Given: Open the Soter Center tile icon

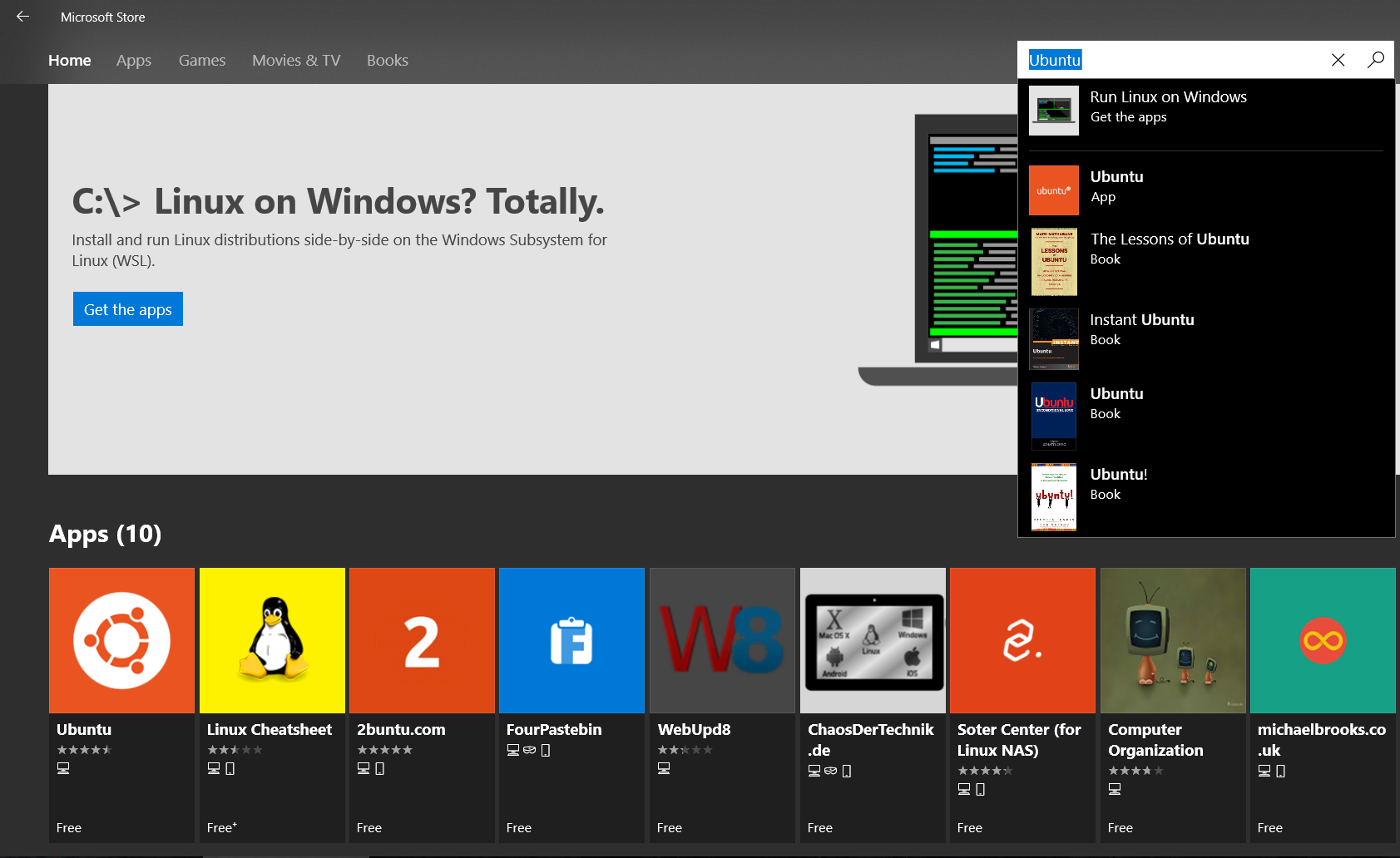Looking at the screenshot, I should (1022, 640).
